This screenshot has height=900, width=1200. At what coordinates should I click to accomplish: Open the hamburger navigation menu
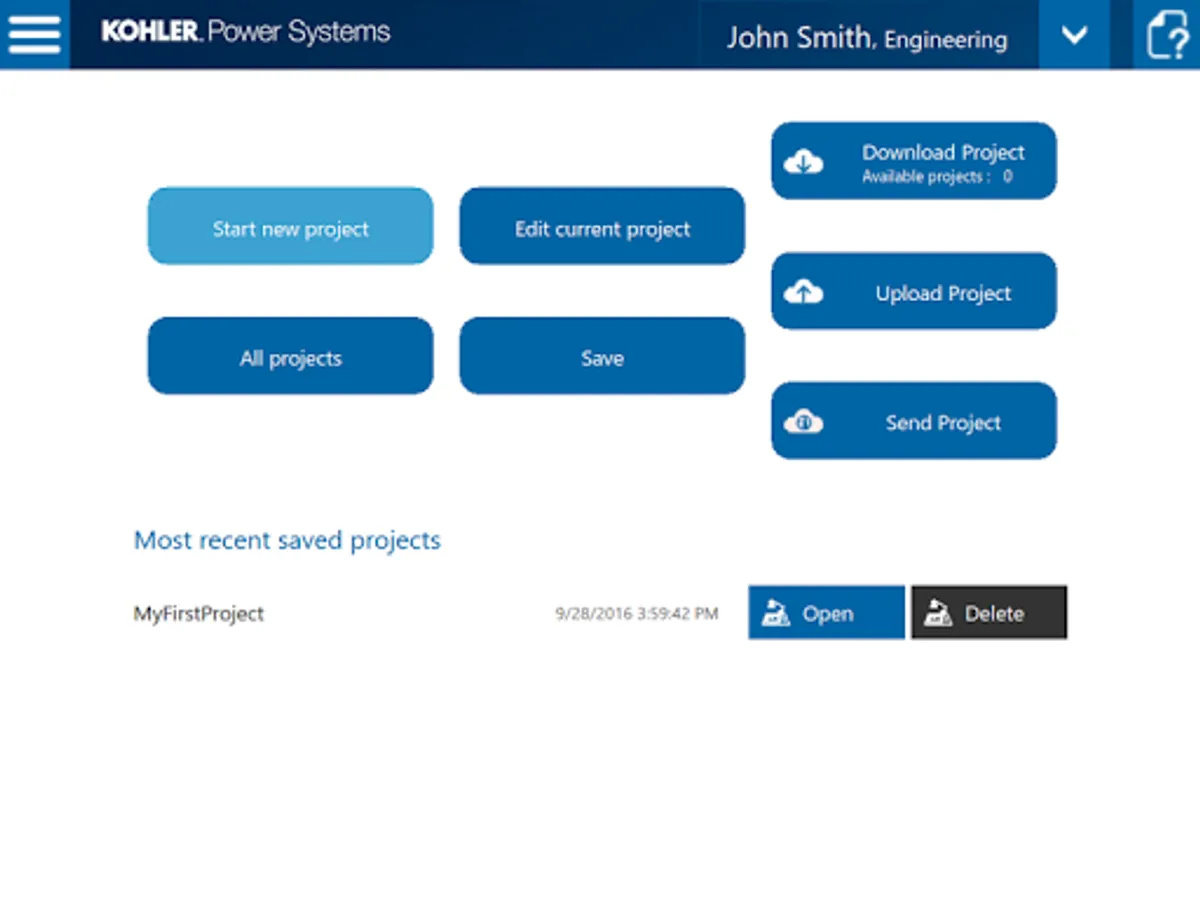[x=34, y=35]
